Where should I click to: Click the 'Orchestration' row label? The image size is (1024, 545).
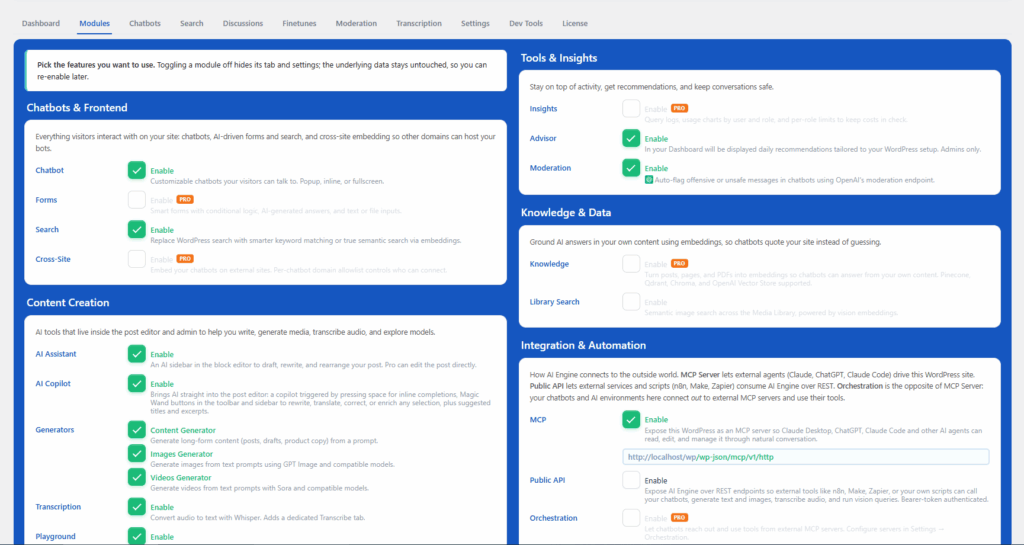point(553,518)
